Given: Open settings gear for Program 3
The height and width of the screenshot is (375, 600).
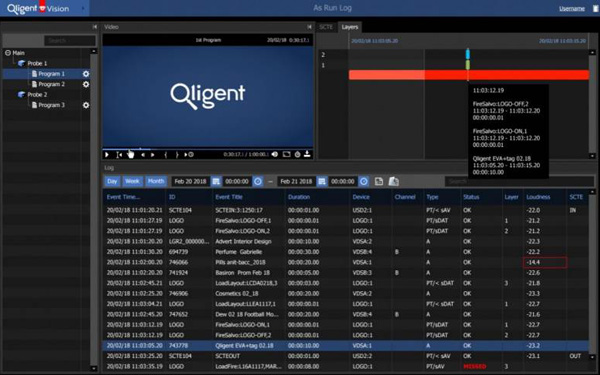Looking at the screenshot, I should point(86,105).
